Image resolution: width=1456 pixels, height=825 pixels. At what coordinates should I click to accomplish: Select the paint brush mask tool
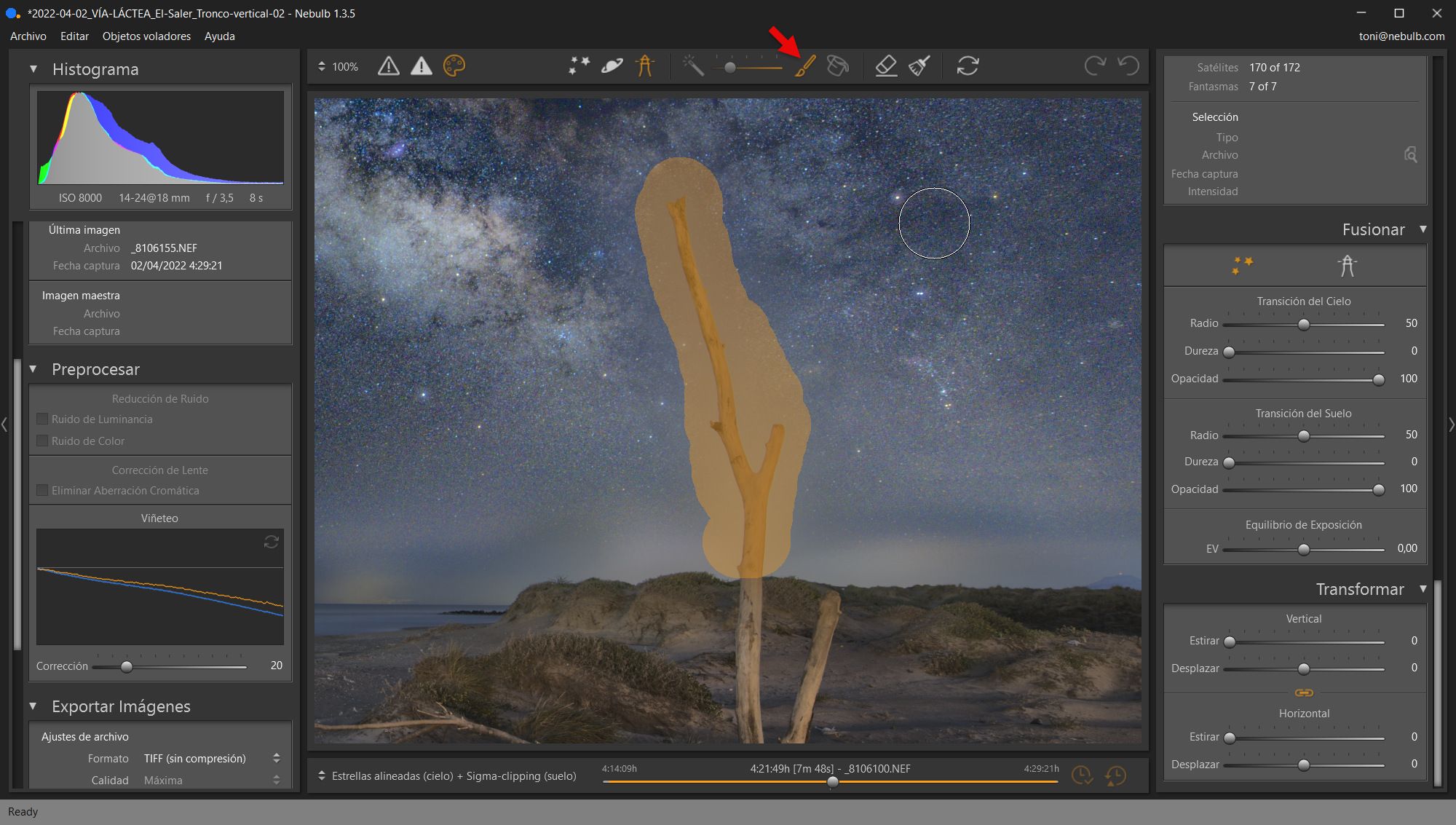coord(805,66)
